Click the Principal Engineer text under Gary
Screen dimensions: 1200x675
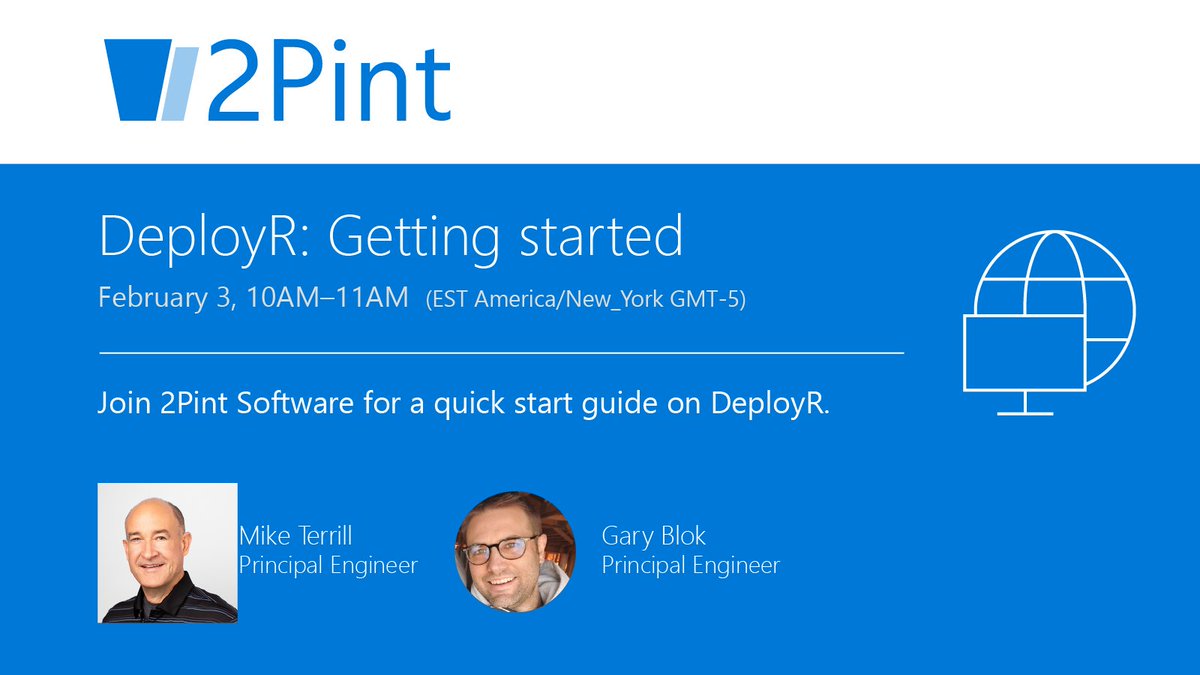click(690, 564)
